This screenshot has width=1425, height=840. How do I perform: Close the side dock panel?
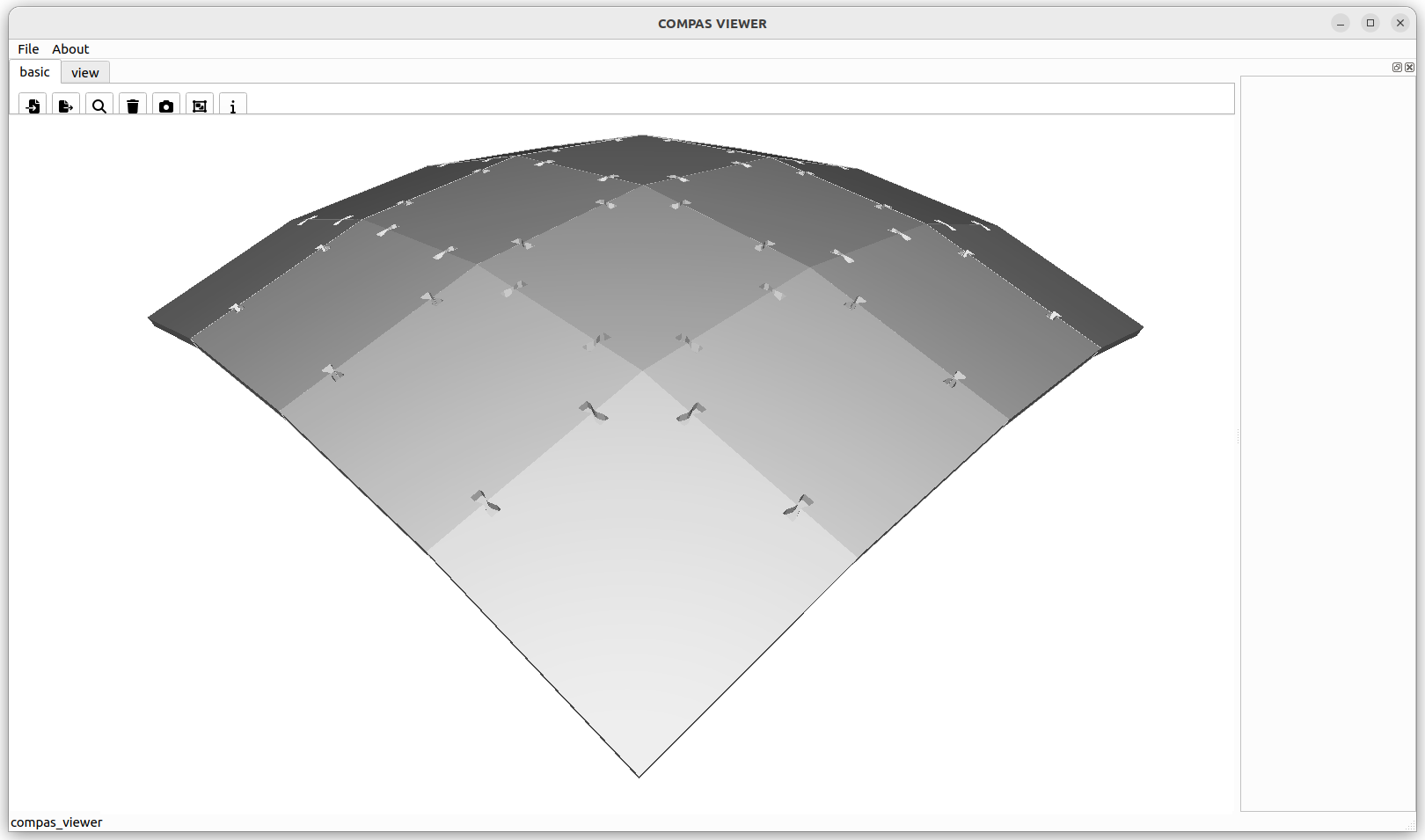coord(1410,68)
